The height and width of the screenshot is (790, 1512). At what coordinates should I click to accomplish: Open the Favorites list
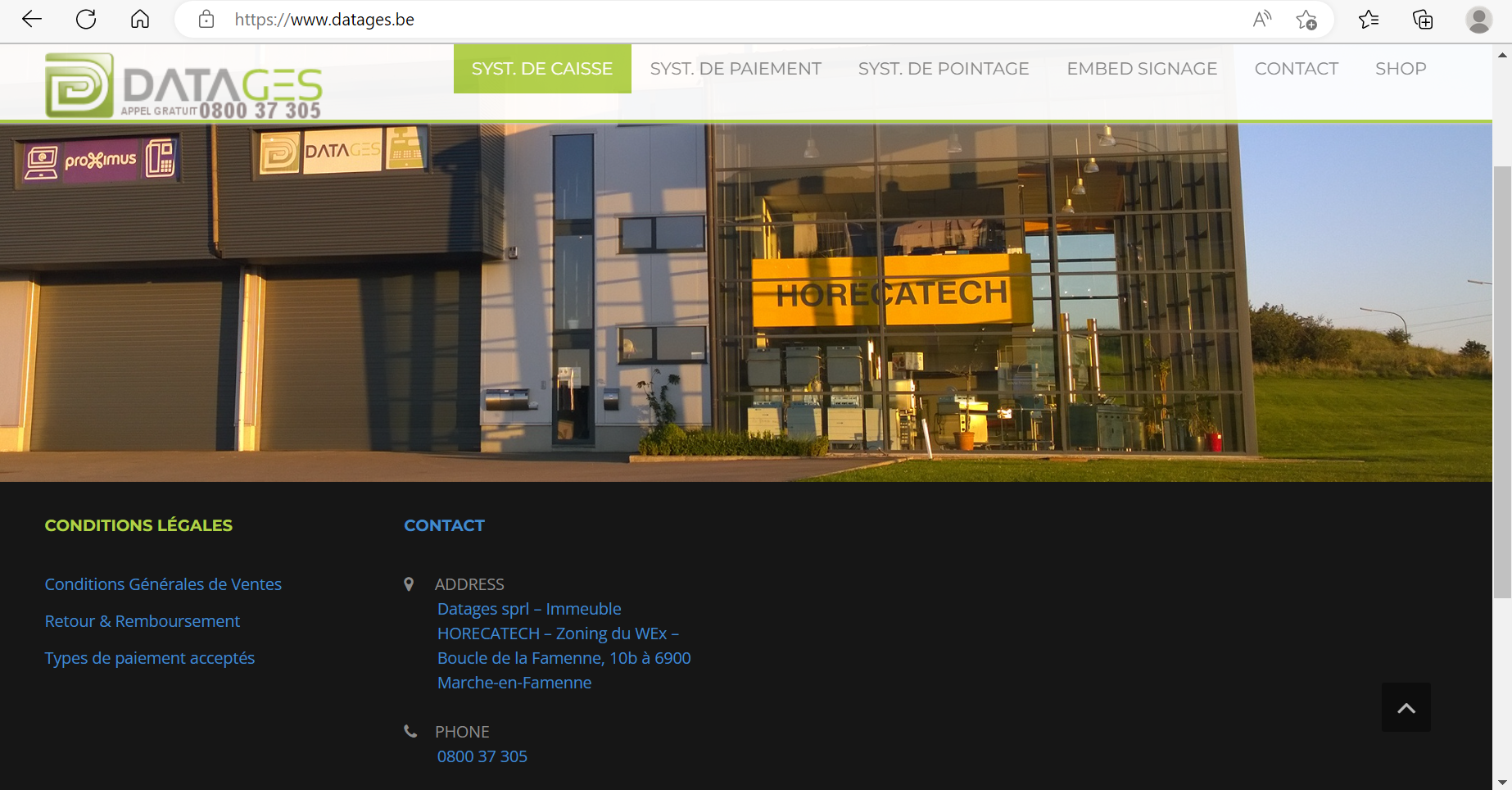[1369, 19]
